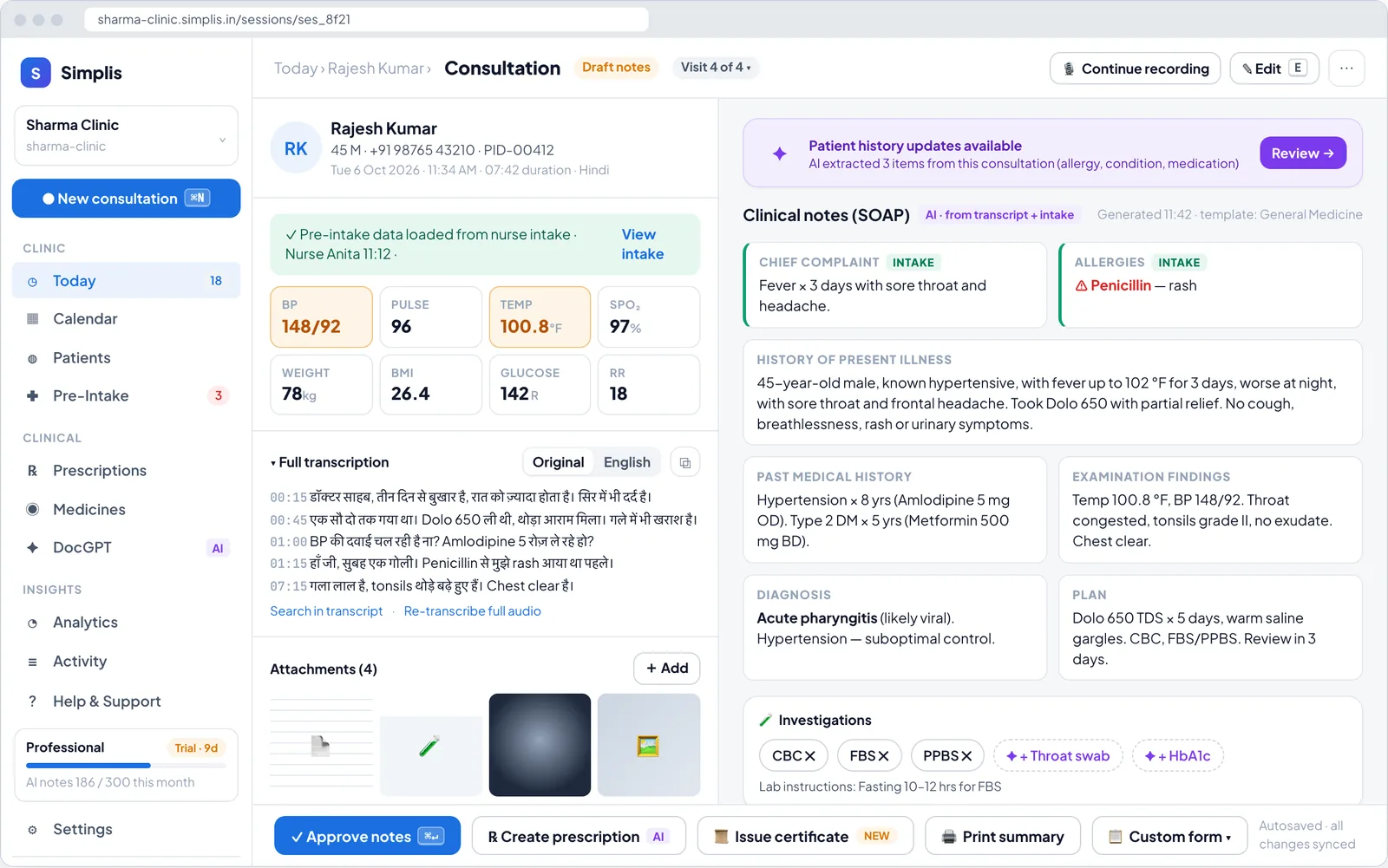The height and width of the screenshot is (868, 1388).
Task: Open the Prescriptions section in sidebar
Action: 126,471
